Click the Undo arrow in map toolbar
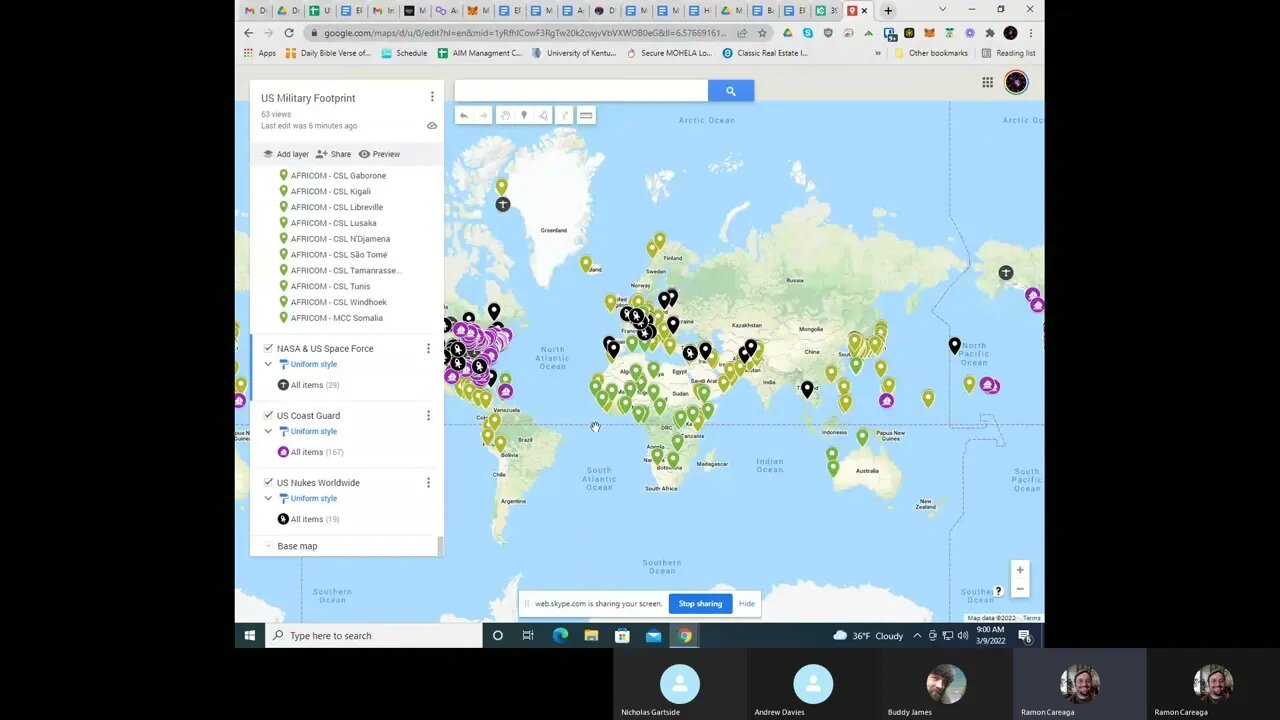Screen dimensions: 1280x720 (x=464, y=115)
